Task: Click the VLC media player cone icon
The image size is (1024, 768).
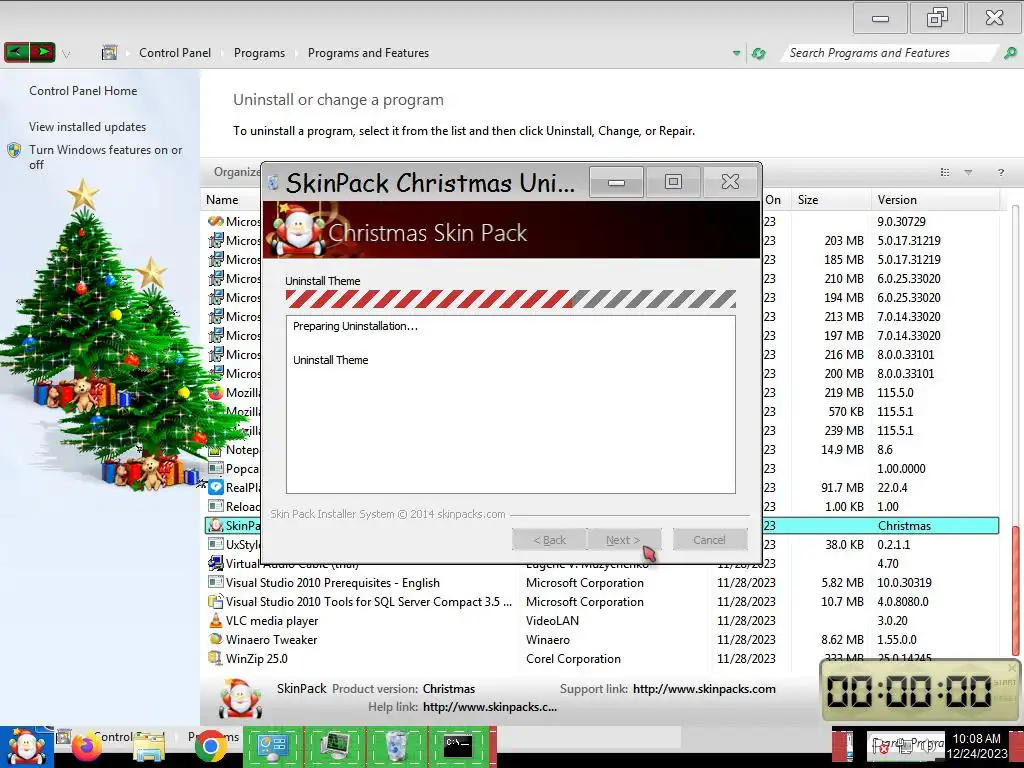Action: pos(216,620)
